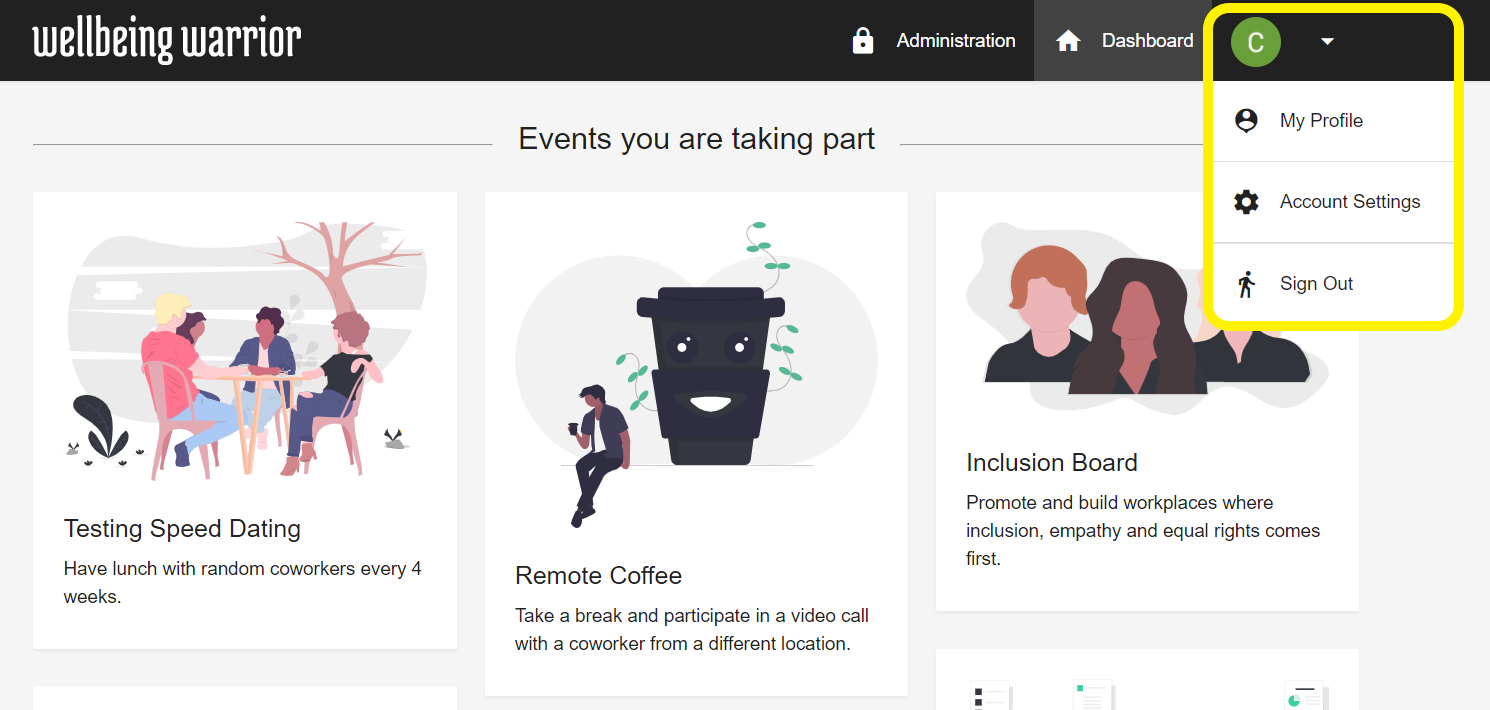Click the Account Settings gear icon

click(x=1246, y=202)
